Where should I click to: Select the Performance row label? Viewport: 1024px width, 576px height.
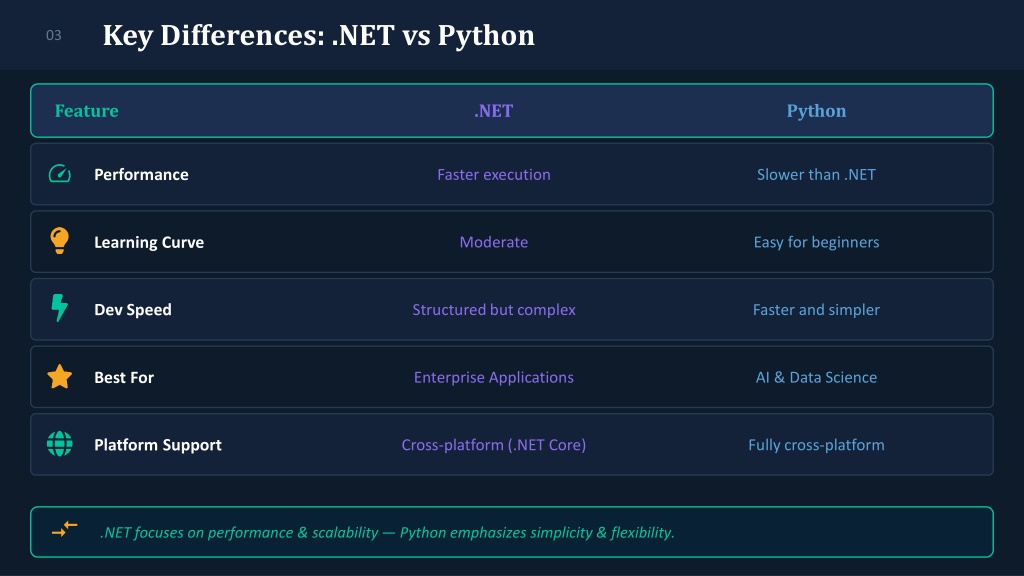(x=141, y=174)
